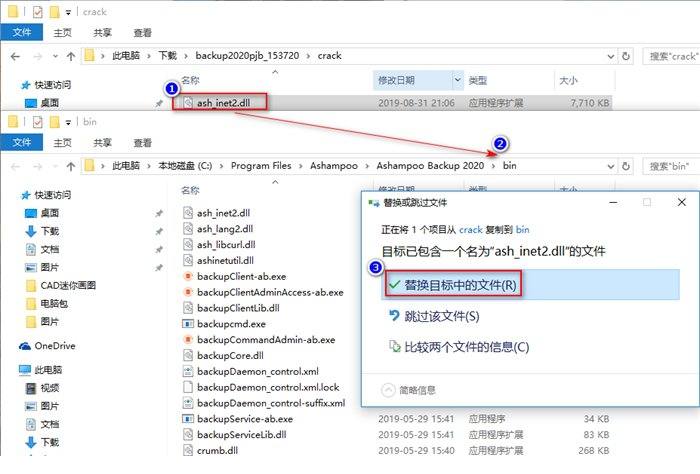Screen dimensions: 700x474
Task: Select backupCommandAdmin-ab.exe icon
Action: 188,339
